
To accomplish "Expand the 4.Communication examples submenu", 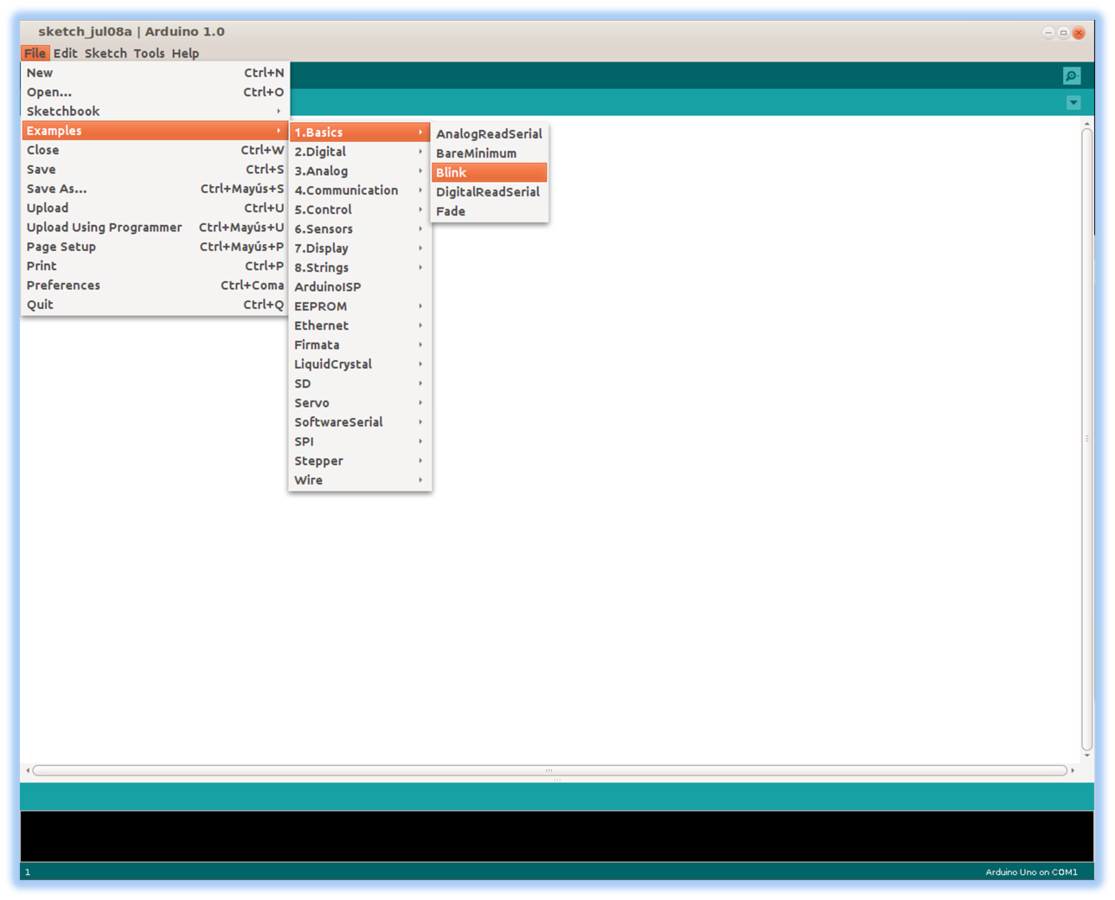I will click(x=360, y=190).
